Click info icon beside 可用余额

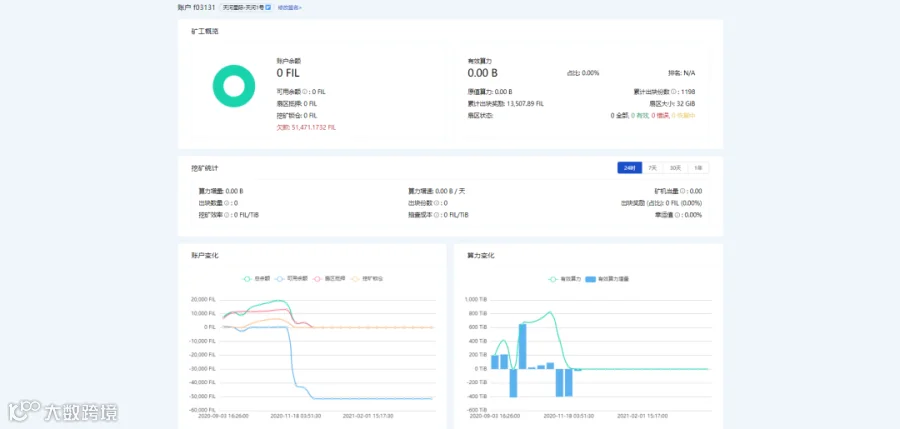[x=305, y=92]
